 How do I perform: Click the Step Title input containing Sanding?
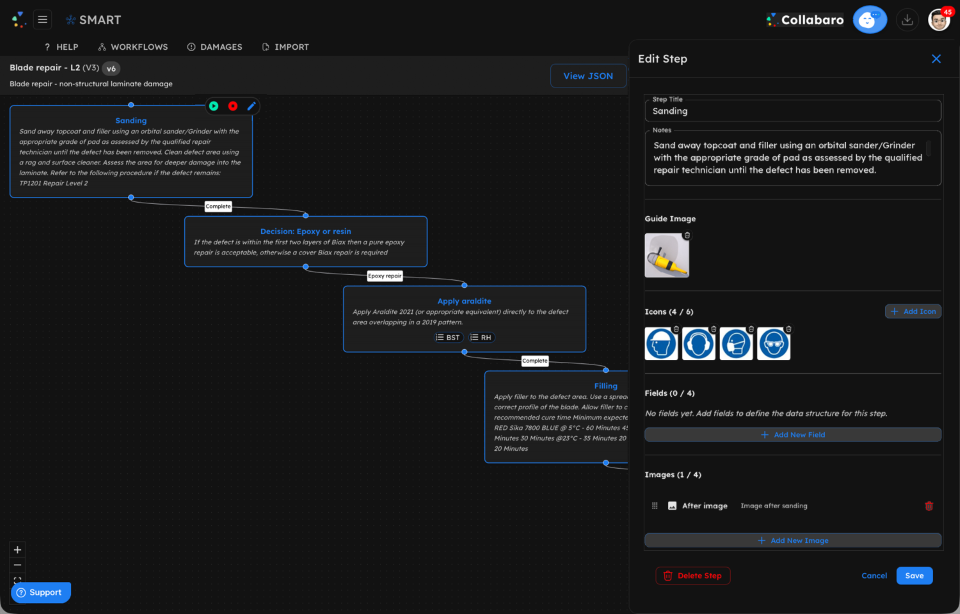pos(792,110)
